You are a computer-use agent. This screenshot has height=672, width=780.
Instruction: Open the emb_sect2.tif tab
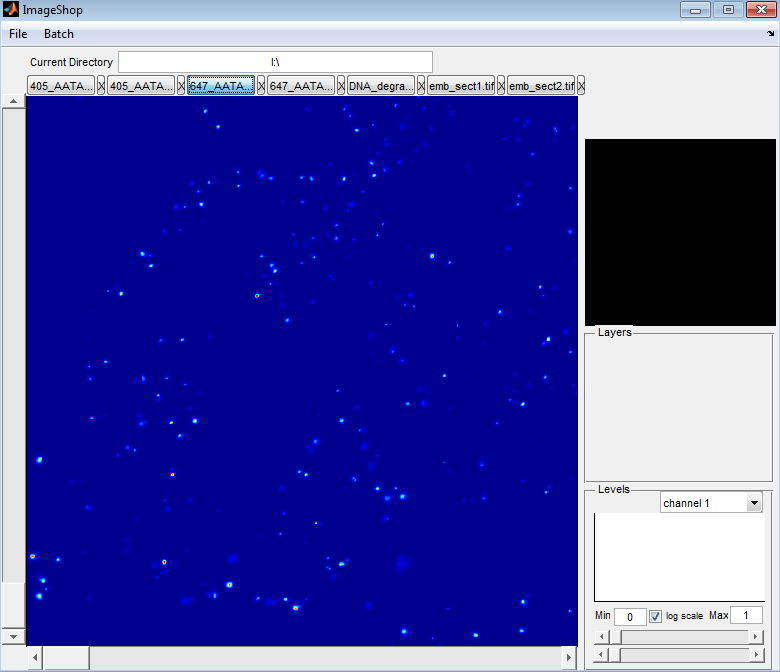pyautogui.click(x=541, y=86)
